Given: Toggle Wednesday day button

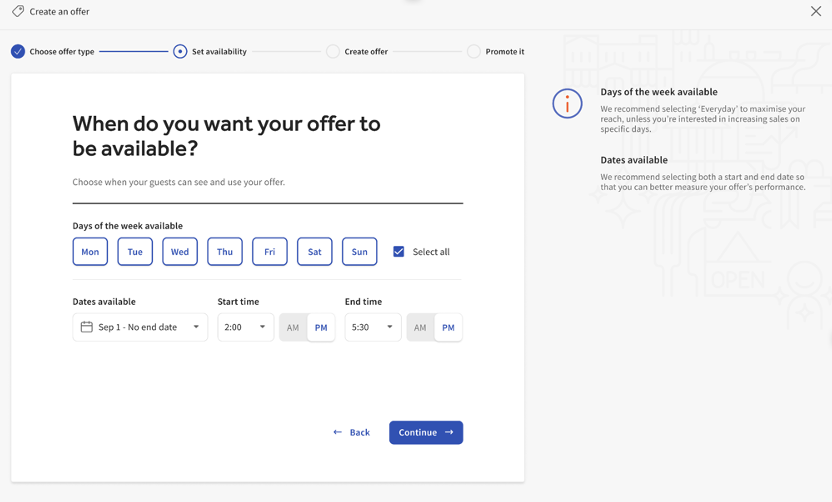Looking at the screenshot, I should [x=180, y=251].
